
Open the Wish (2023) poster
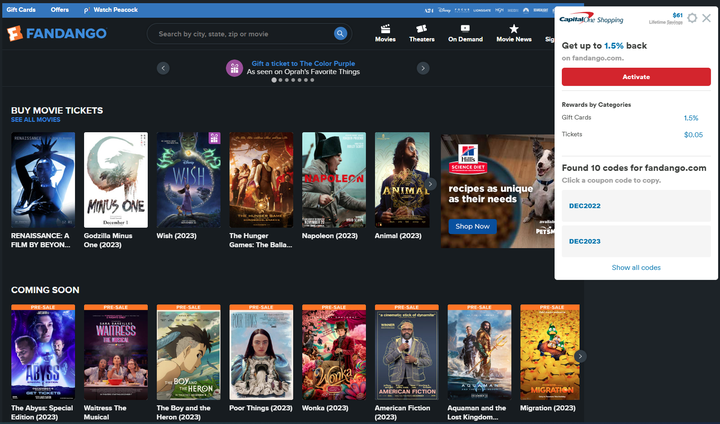point(188,180)
